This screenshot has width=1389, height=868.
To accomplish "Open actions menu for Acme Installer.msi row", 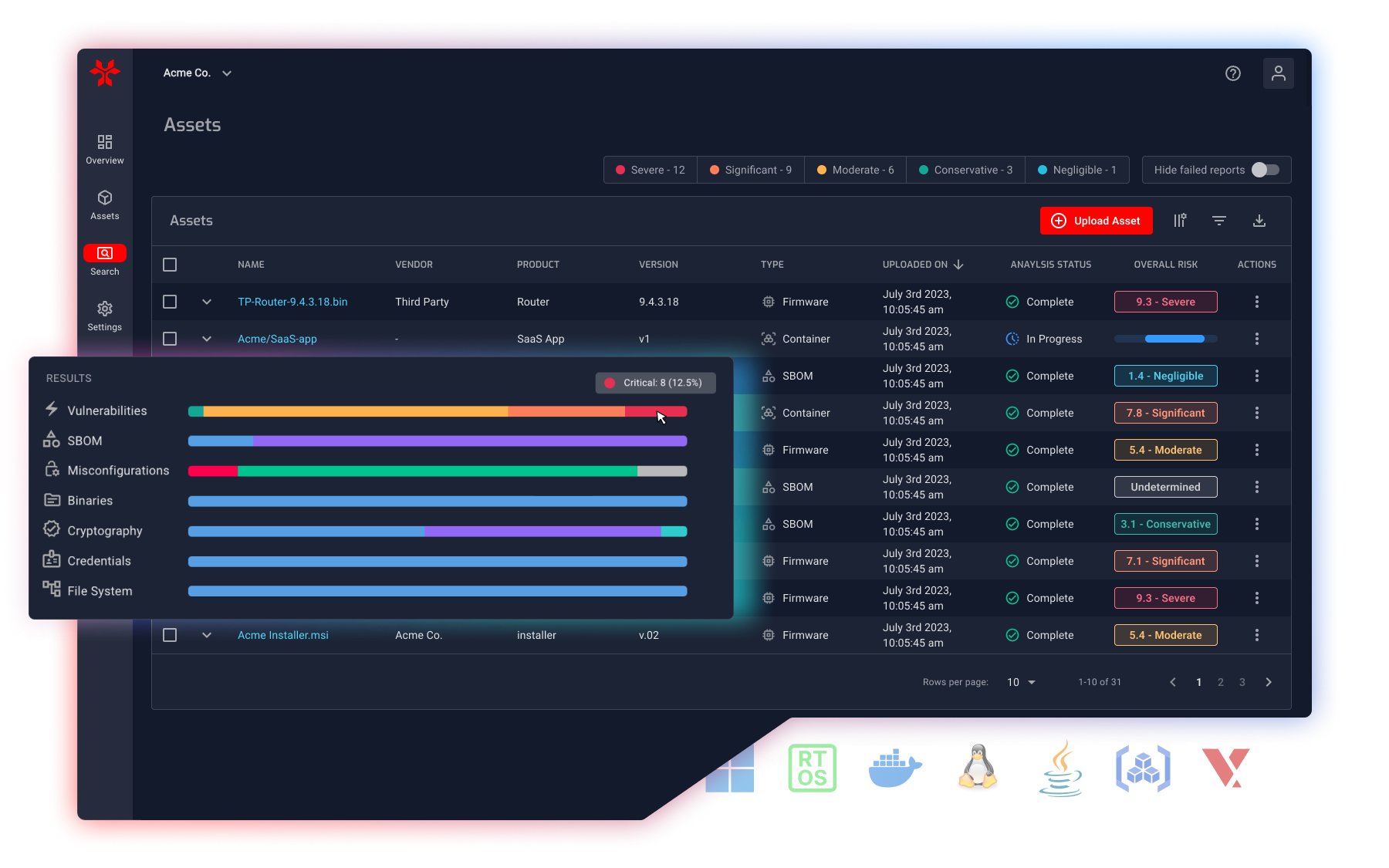I will point(1257,635).
